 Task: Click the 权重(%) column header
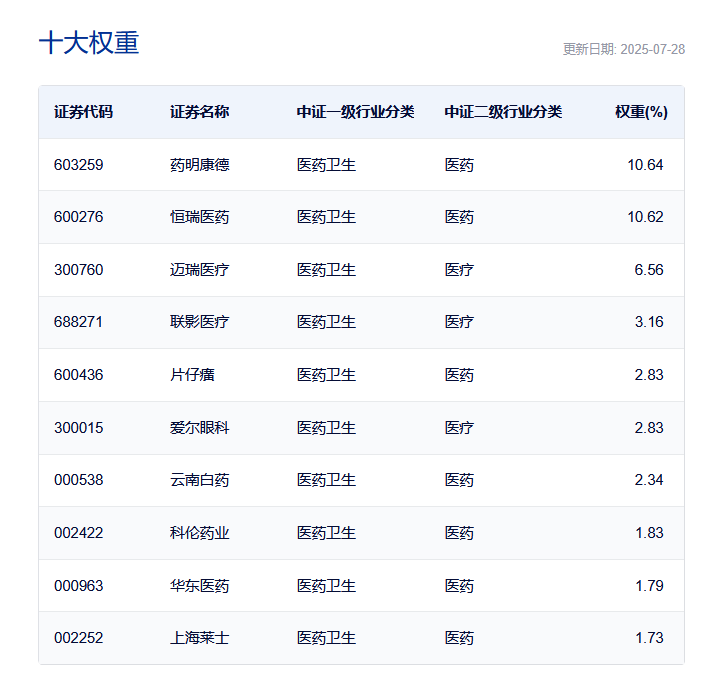(641, 112)
